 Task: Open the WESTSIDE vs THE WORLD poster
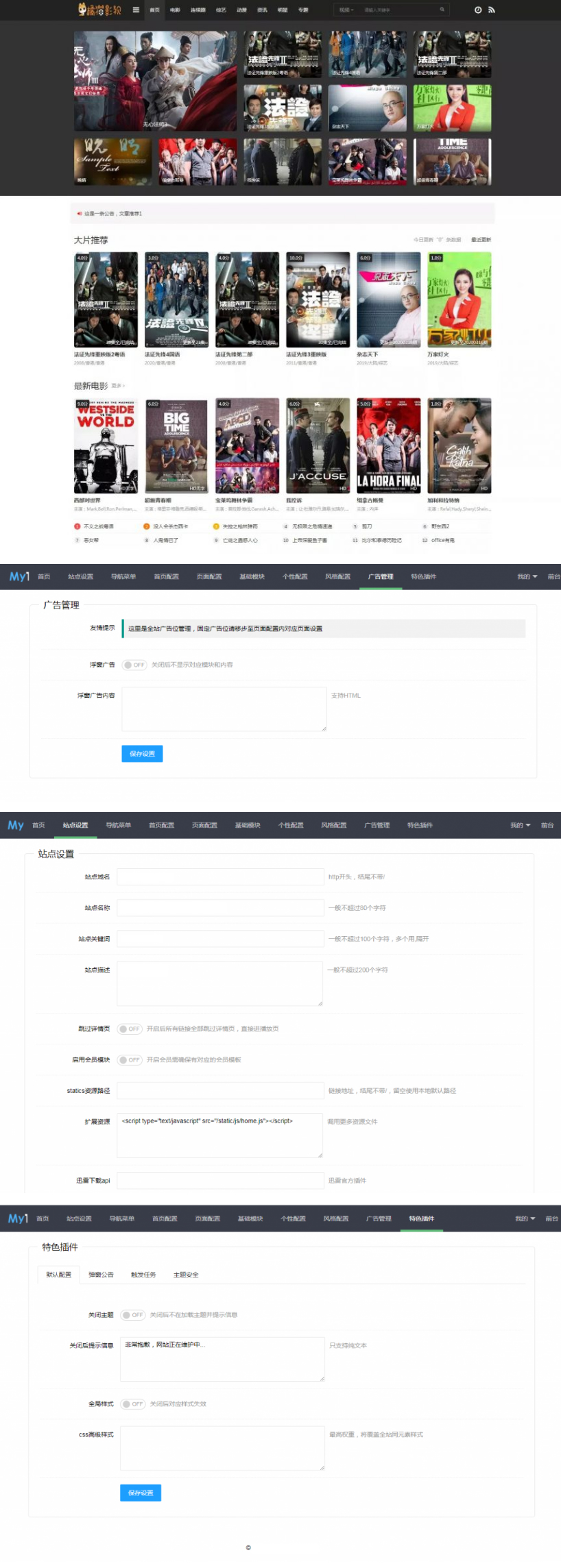(106, 445)
